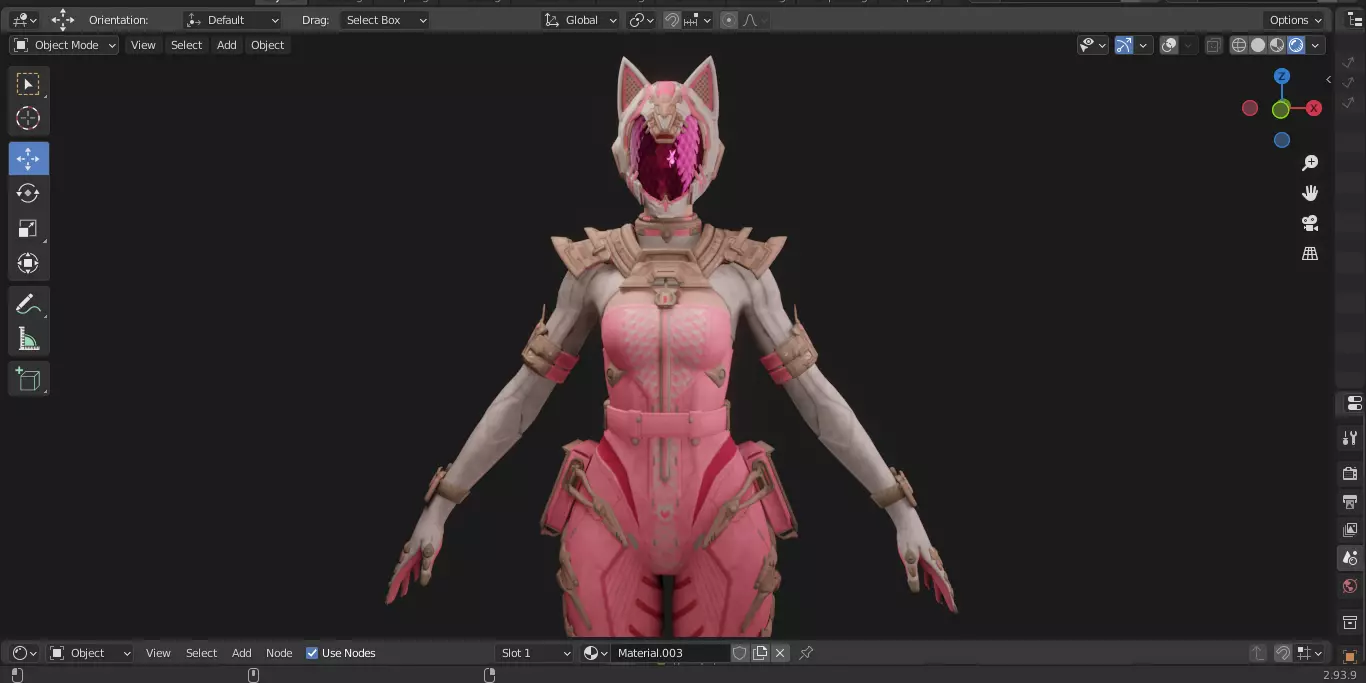
Task: Open the snapping elements dropdown
Action: pos(700,20)
